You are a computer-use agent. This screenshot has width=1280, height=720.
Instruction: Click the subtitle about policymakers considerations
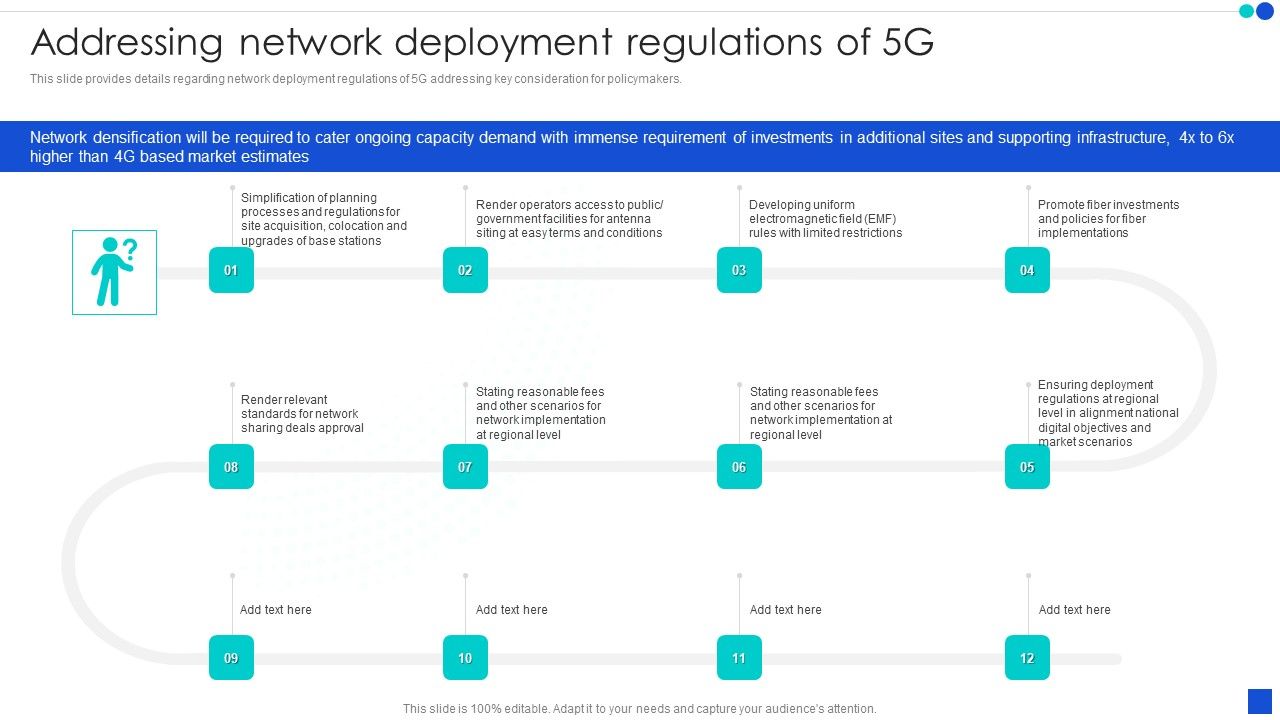click(356, 78)
